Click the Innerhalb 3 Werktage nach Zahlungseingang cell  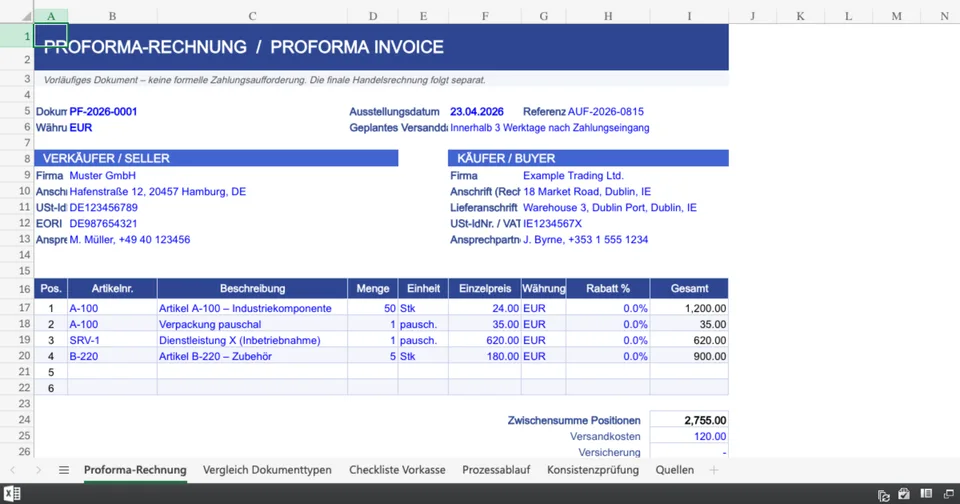[x=550, y=127]
